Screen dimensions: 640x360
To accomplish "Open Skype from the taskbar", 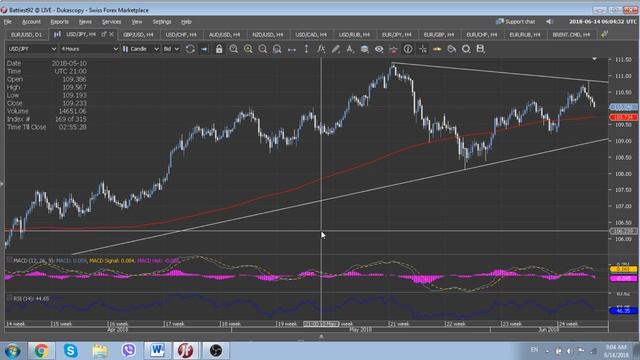I will click(x=70, y=351).
